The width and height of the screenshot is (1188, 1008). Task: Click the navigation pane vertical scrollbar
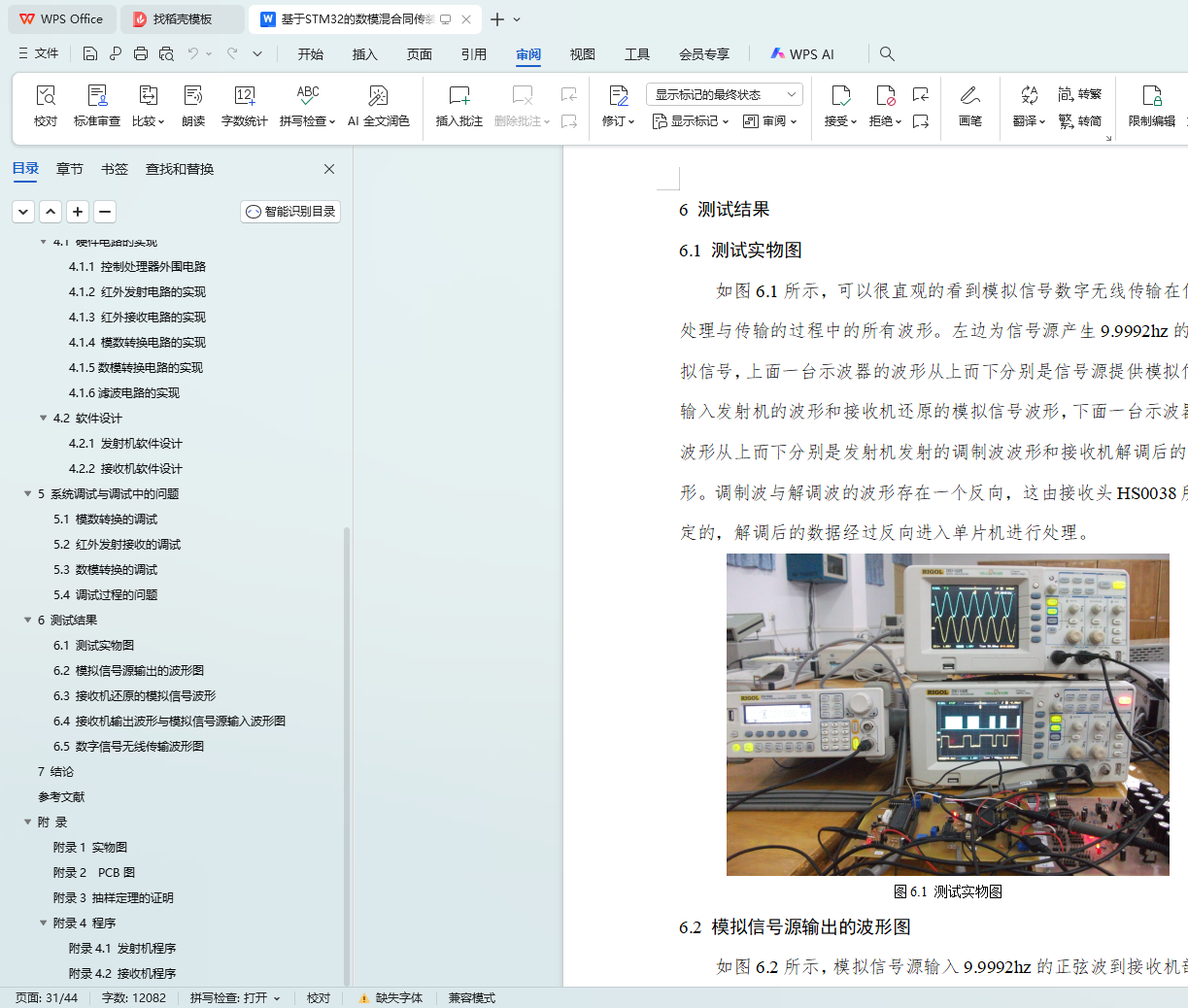tap(347, 757)
